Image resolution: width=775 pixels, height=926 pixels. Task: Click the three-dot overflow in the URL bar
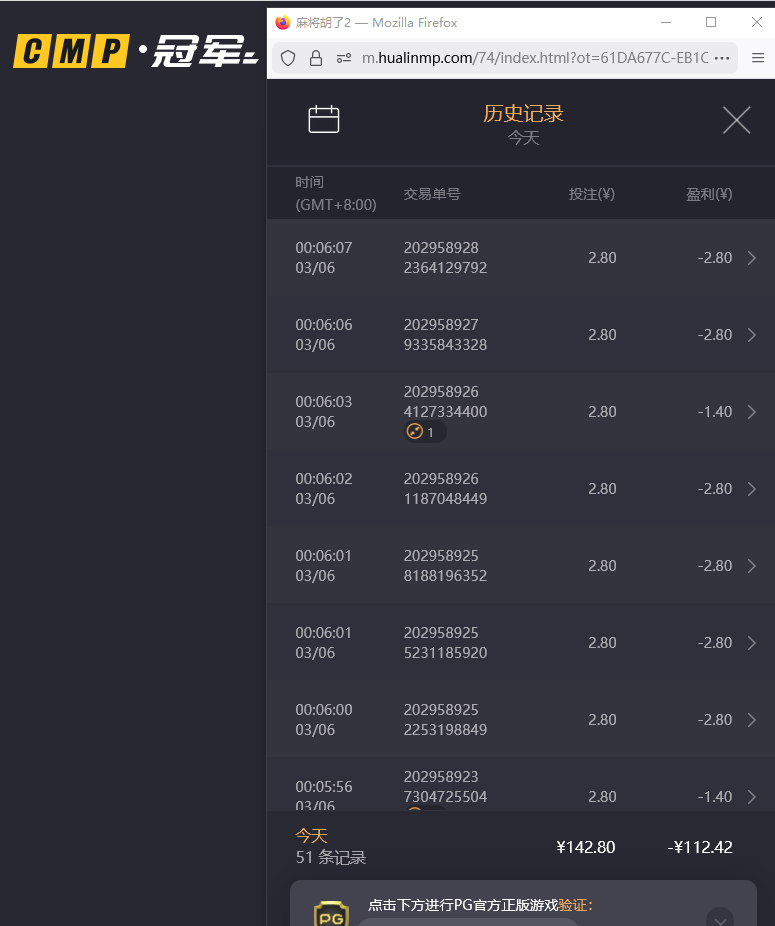click(x=722, y=58)
